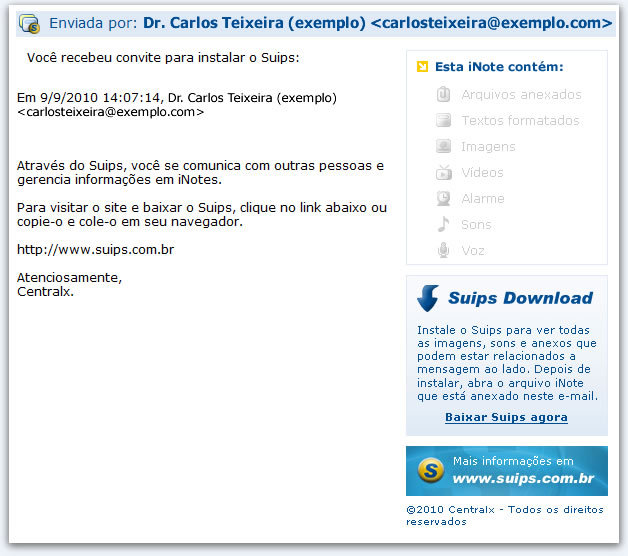This screenshot has height=556, width=628.
Task: Click the Imagens picture icon
Action: [443, 146]
